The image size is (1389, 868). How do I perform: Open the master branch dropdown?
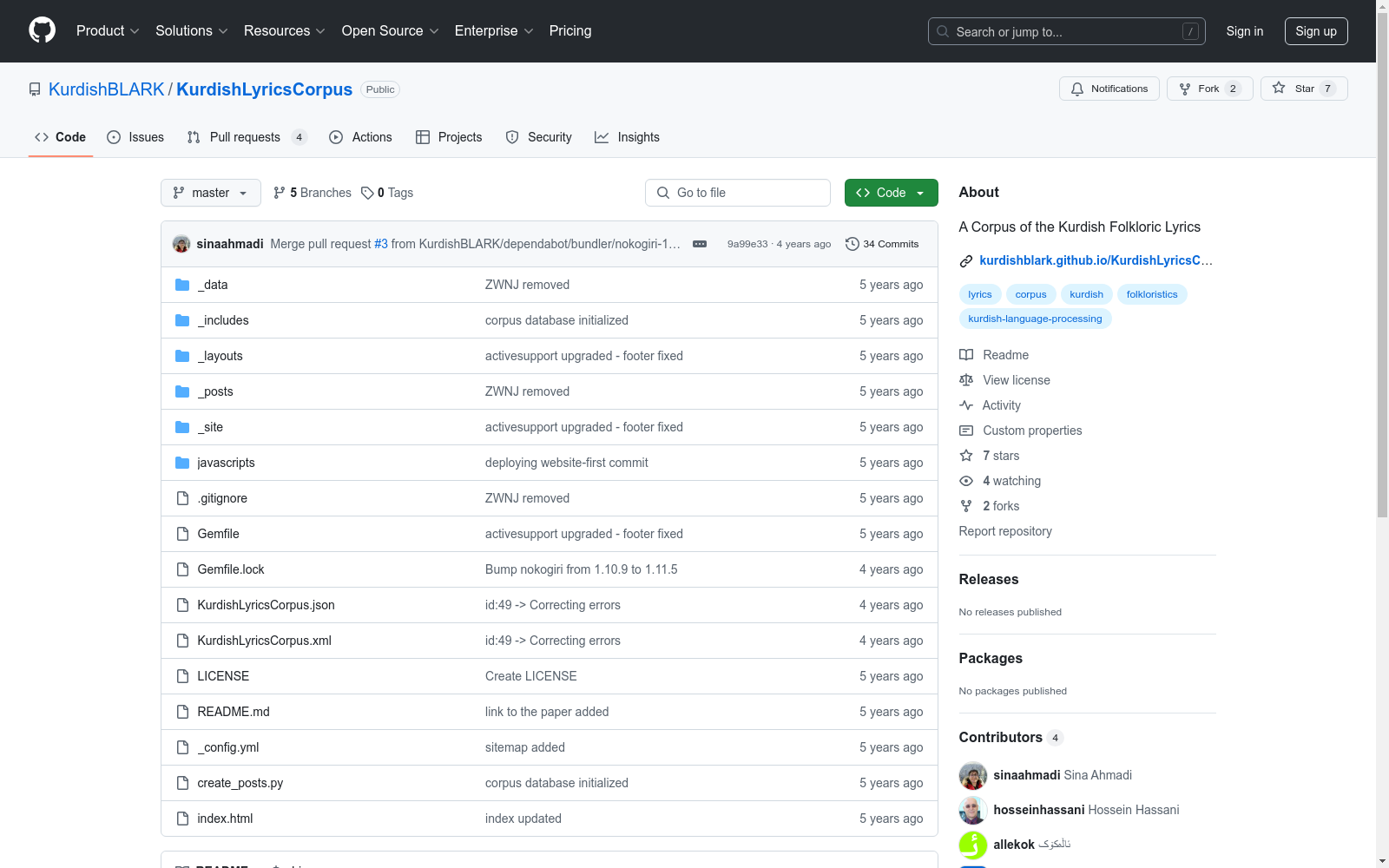(x=211, y=193)
